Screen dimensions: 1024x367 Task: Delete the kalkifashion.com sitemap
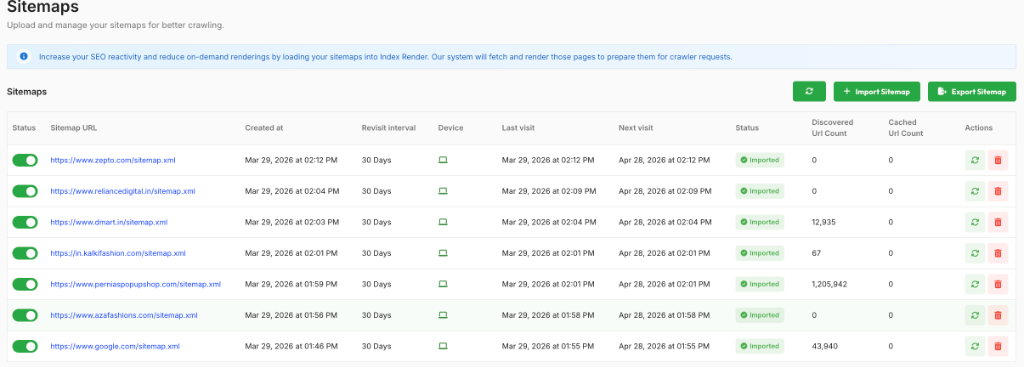tap(998, 253)
